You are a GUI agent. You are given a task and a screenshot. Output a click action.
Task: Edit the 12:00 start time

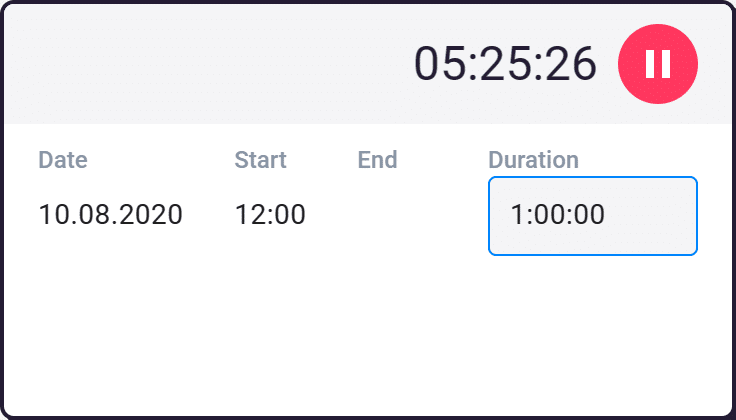tap(270, 215)
